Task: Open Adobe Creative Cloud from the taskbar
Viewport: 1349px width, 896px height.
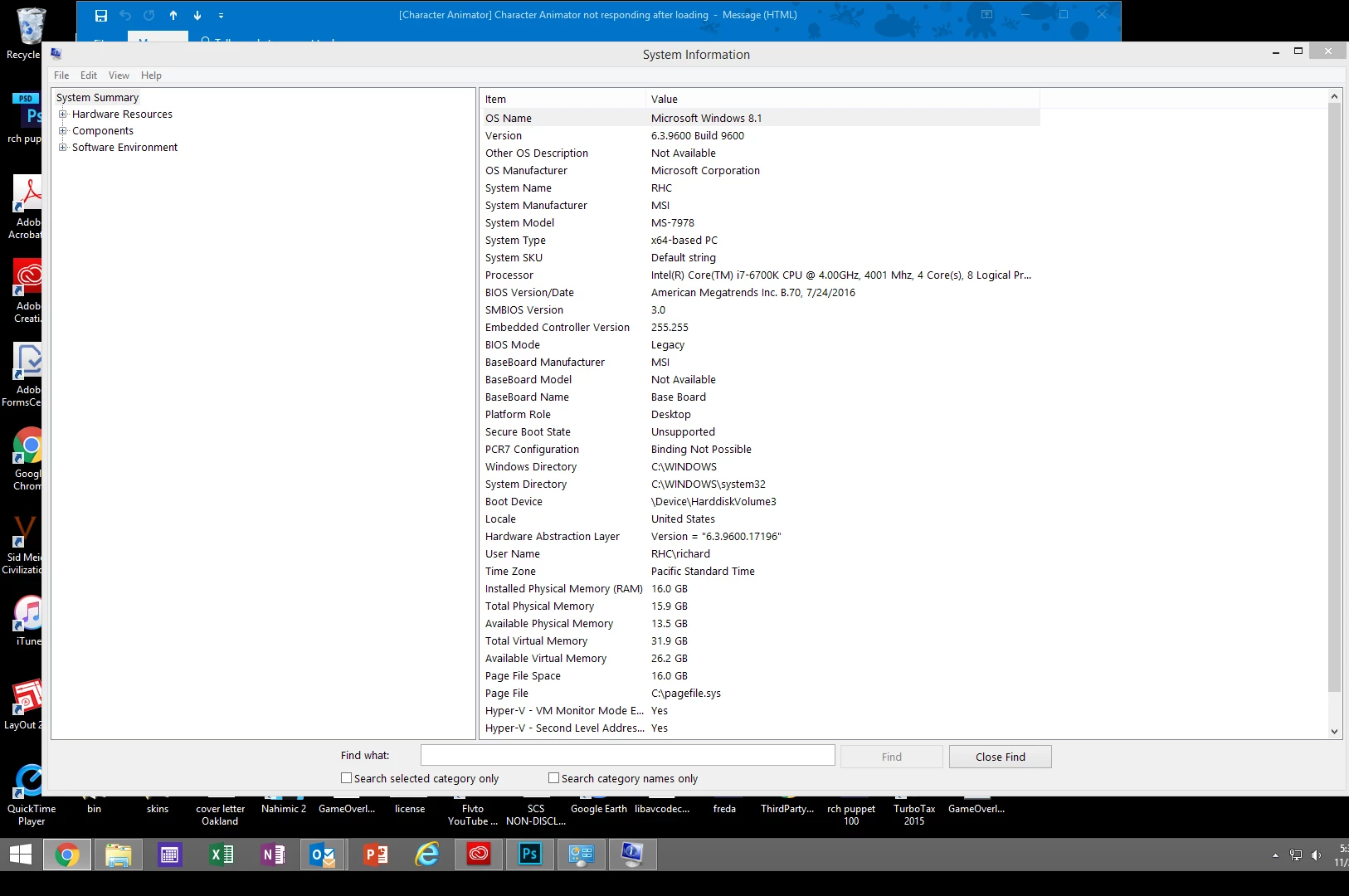Action: click(x=478, y=855)
